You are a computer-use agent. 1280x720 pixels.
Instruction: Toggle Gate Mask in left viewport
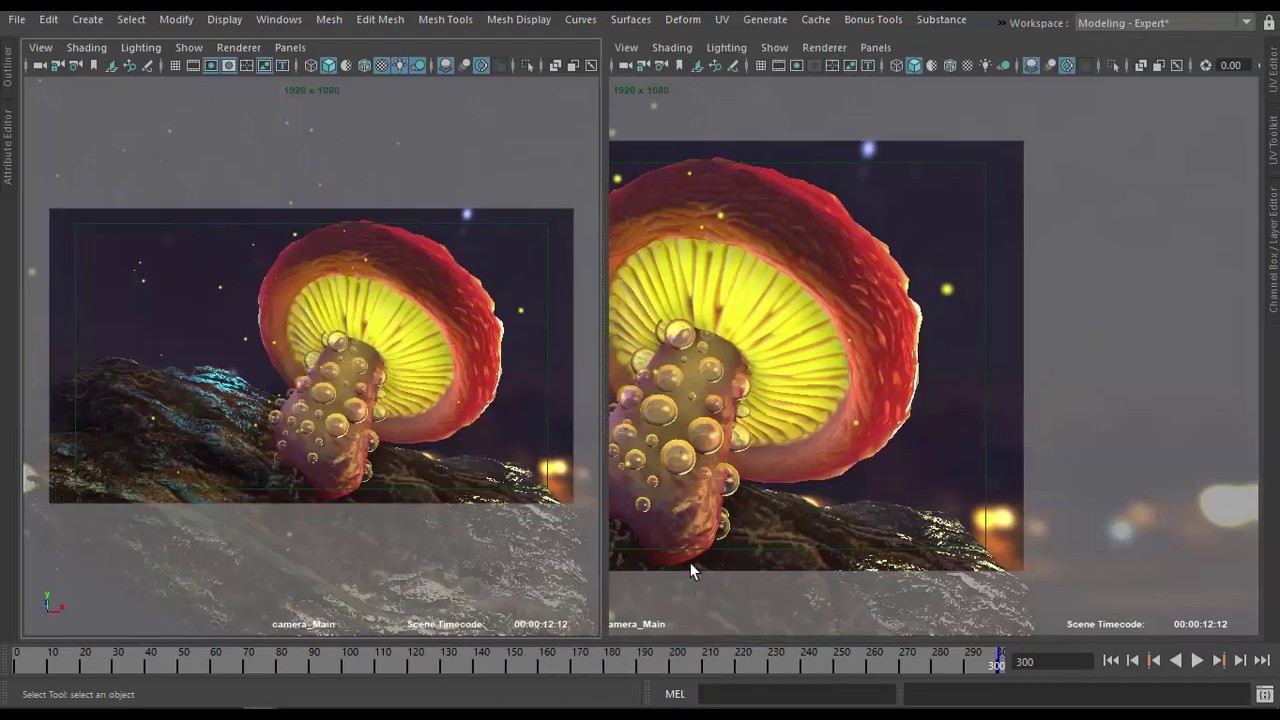(229, 65)
